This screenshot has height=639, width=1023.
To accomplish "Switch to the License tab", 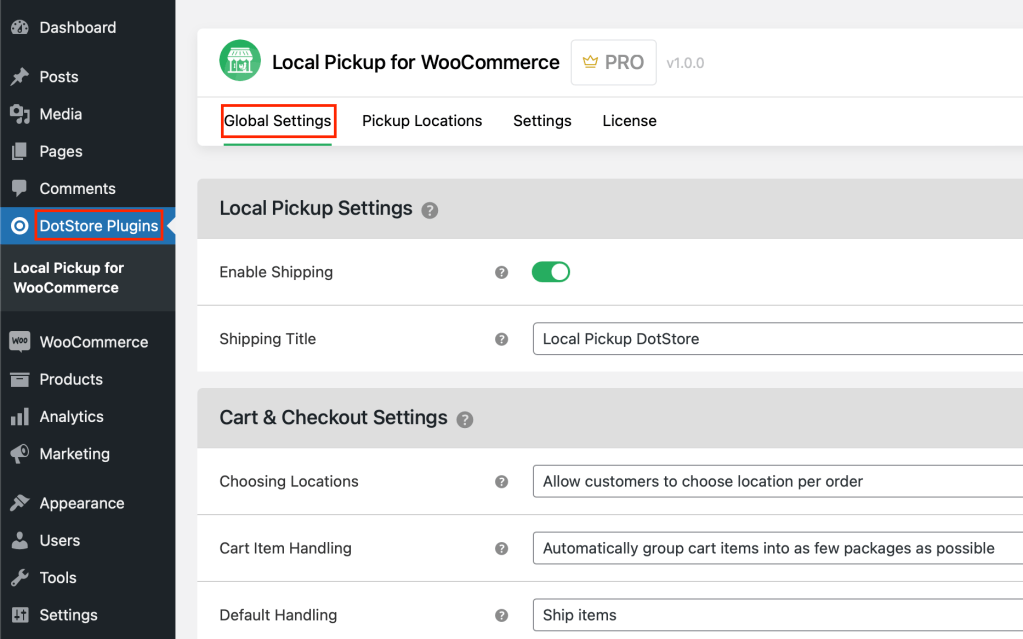I will [x=629, y=121].
